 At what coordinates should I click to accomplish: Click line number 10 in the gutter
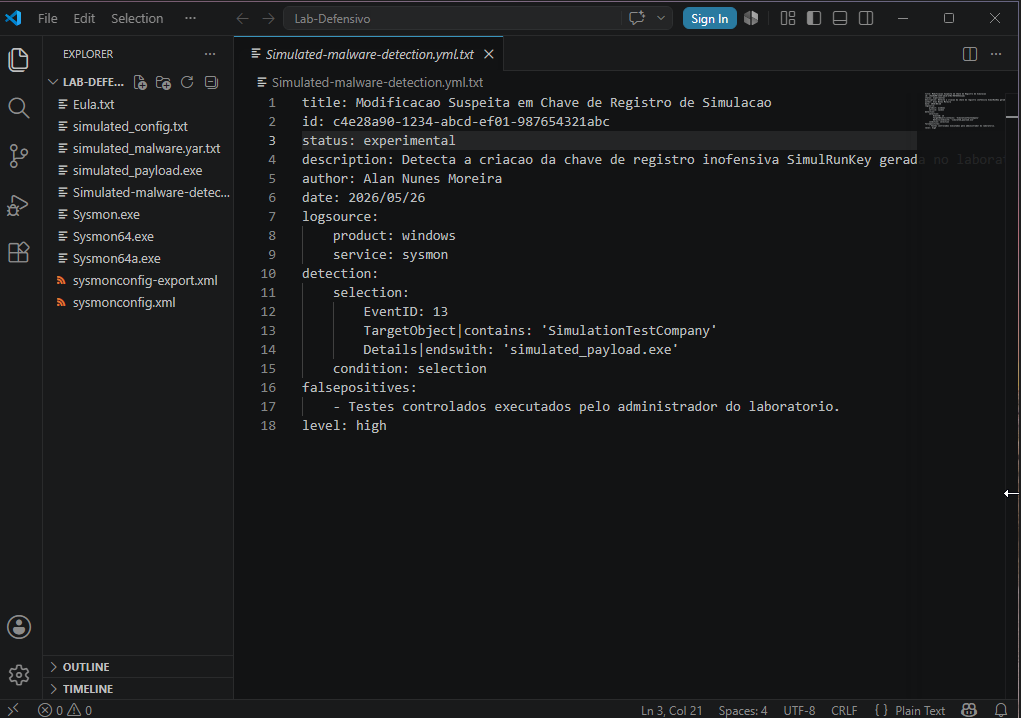(268, 273)
